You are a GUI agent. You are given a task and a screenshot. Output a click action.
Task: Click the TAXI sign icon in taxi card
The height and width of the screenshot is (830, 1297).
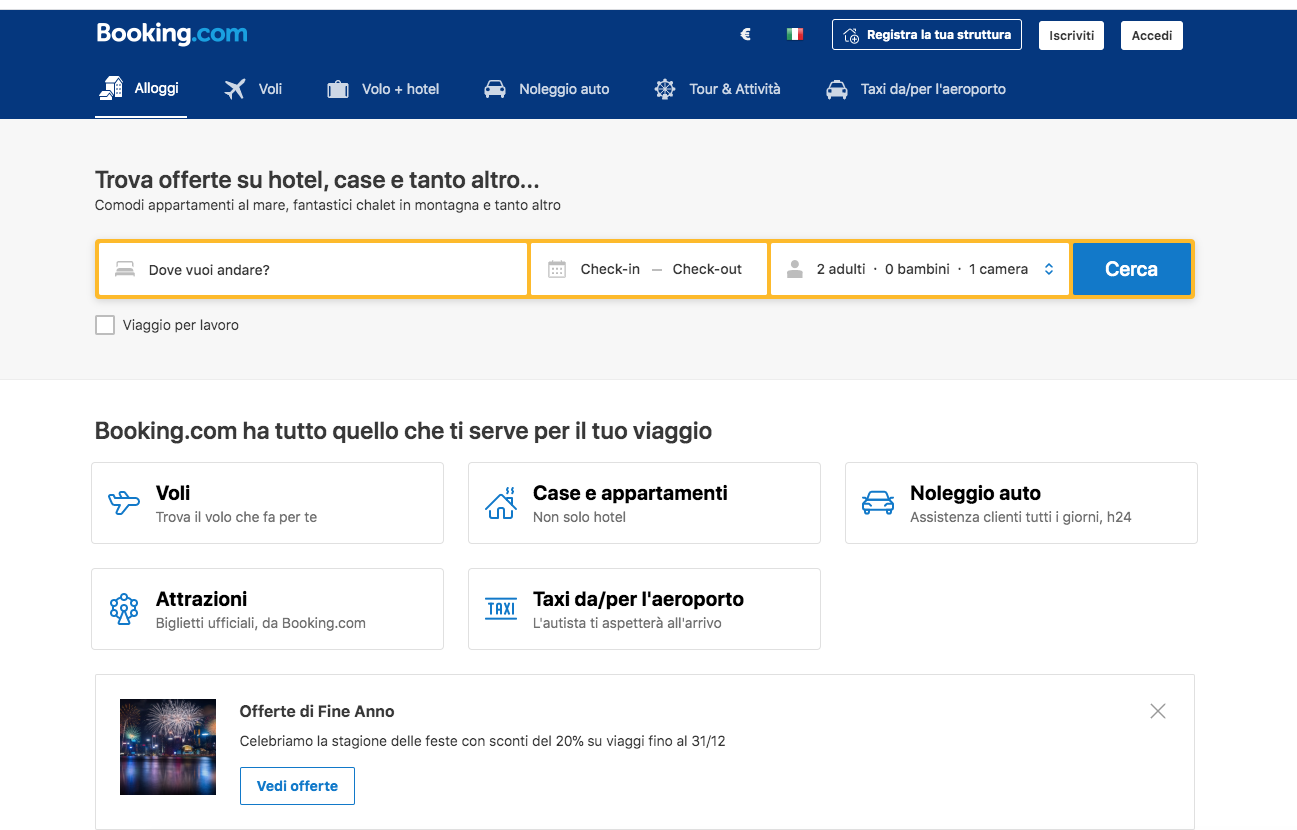tap(501, 609)
